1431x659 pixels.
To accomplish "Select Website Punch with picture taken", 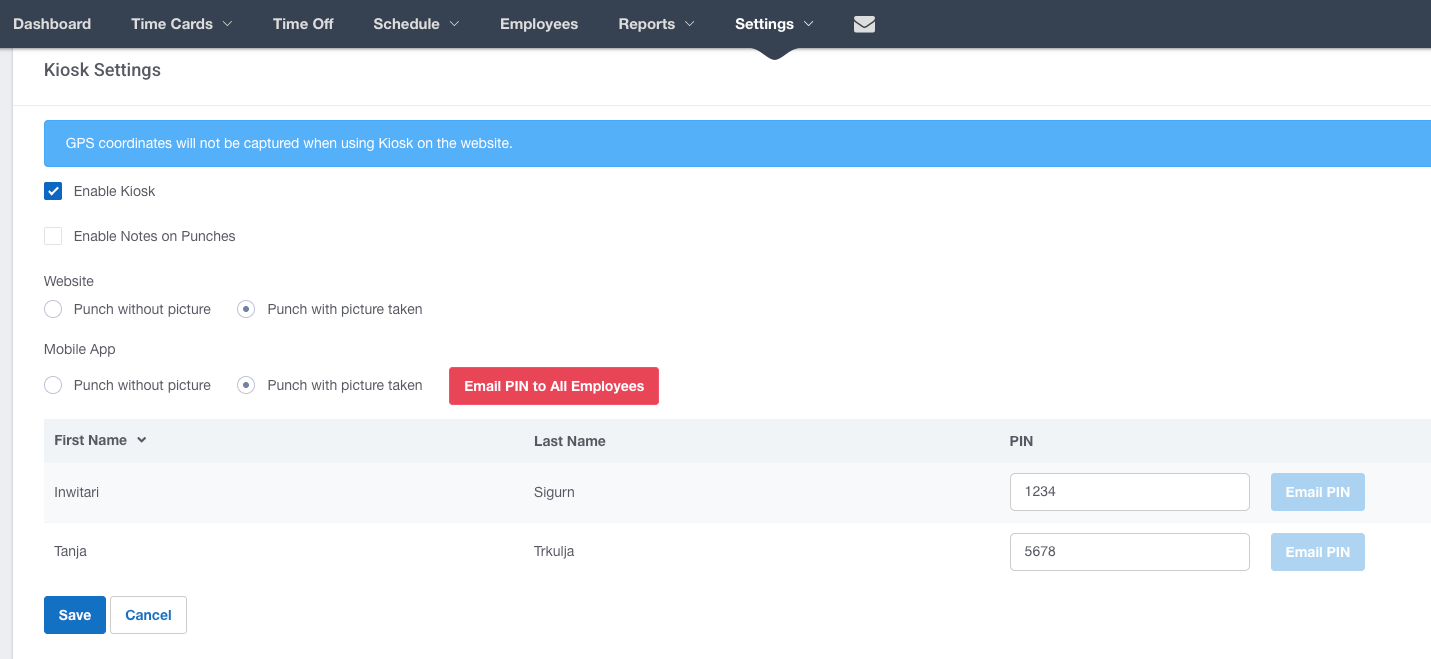I will [246, 309].
